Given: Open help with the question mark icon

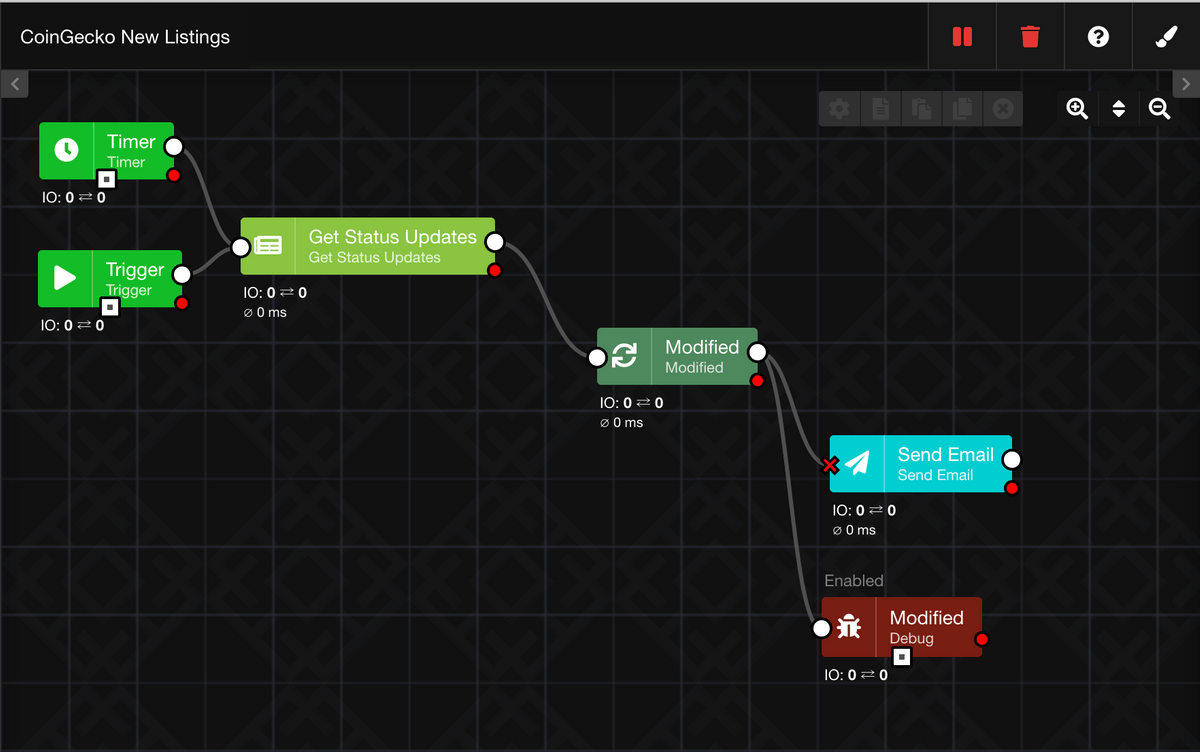Looking at the screenshot, I should tap(1098, 37).
